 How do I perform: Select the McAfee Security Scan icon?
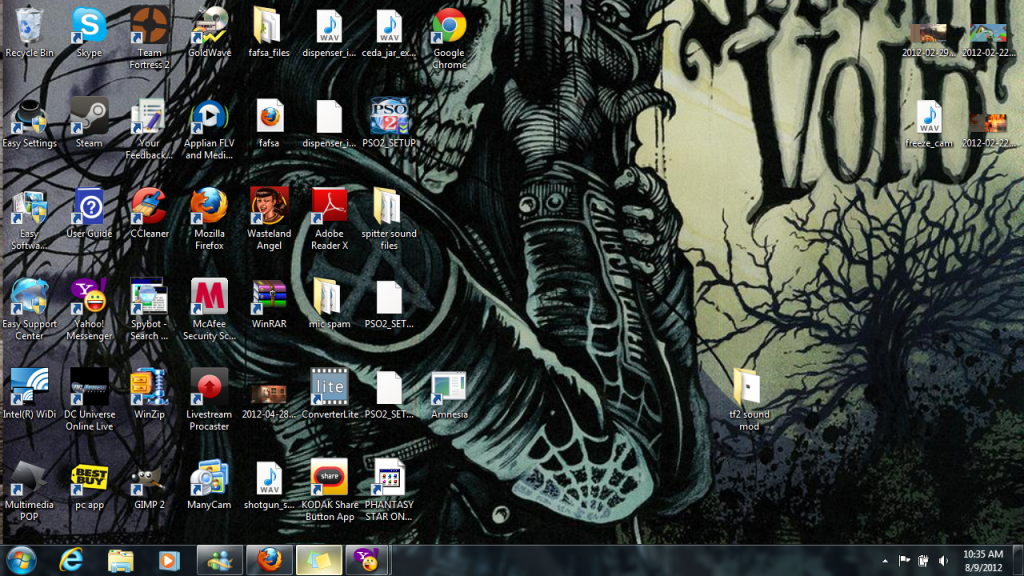210,309
